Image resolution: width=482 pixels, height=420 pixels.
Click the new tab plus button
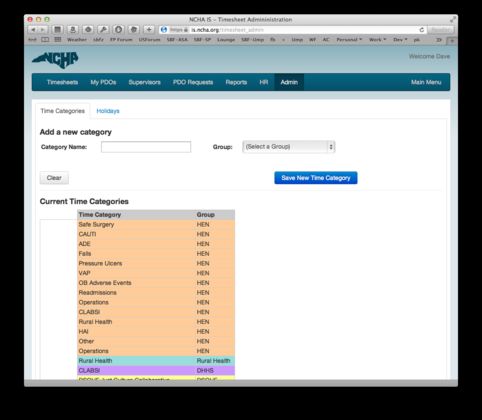tap(452, 40)
